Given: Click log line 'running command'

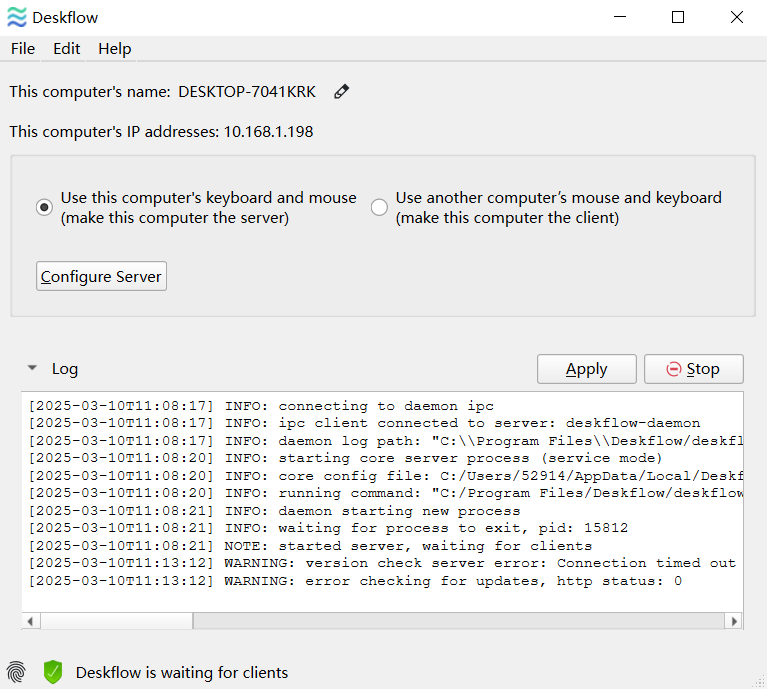Looking at the screenshot, I should (x=385, y=493).
